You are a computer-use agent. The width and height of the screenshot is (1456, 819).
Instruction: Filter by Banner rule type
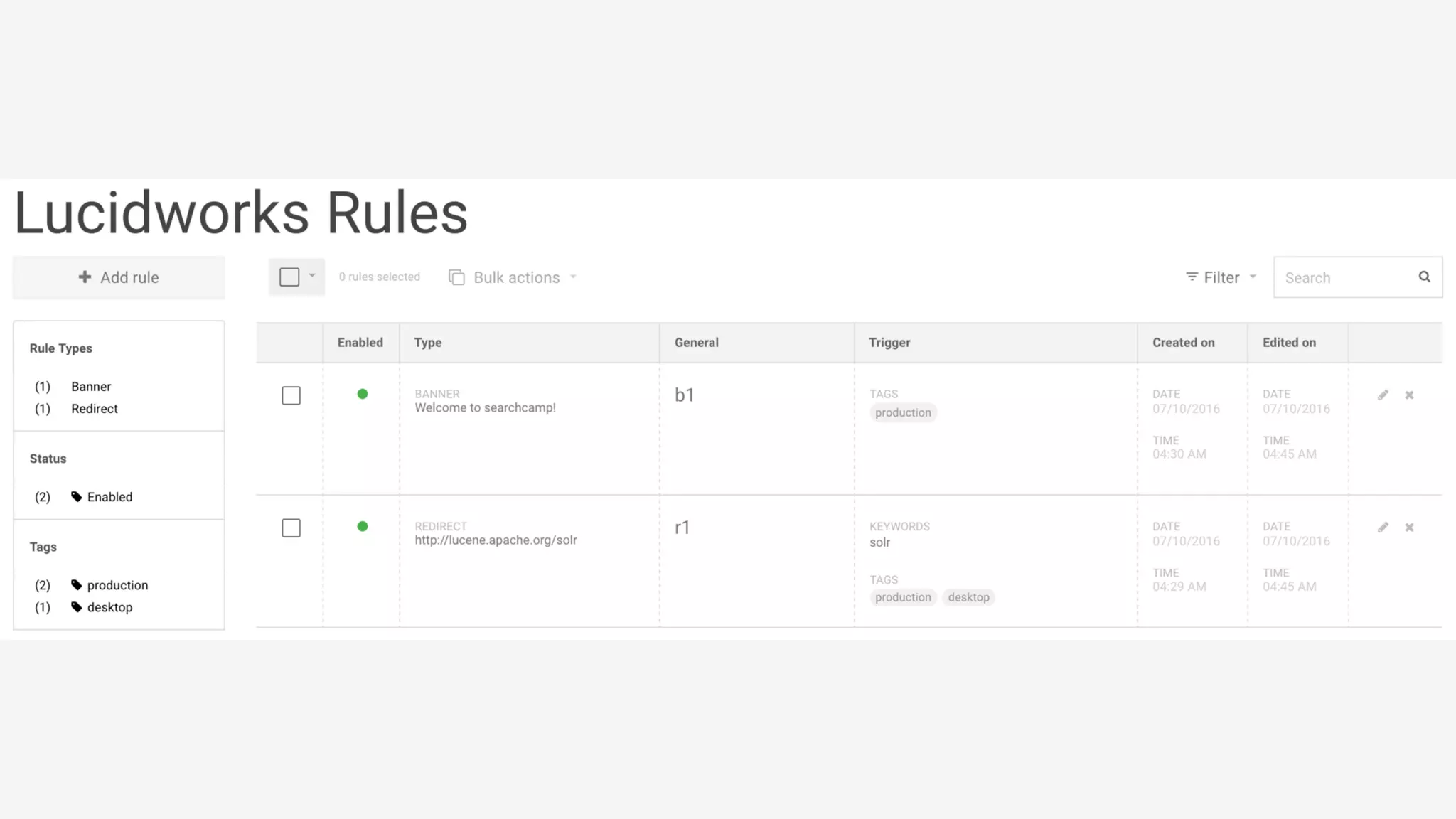tap(91, 387)
